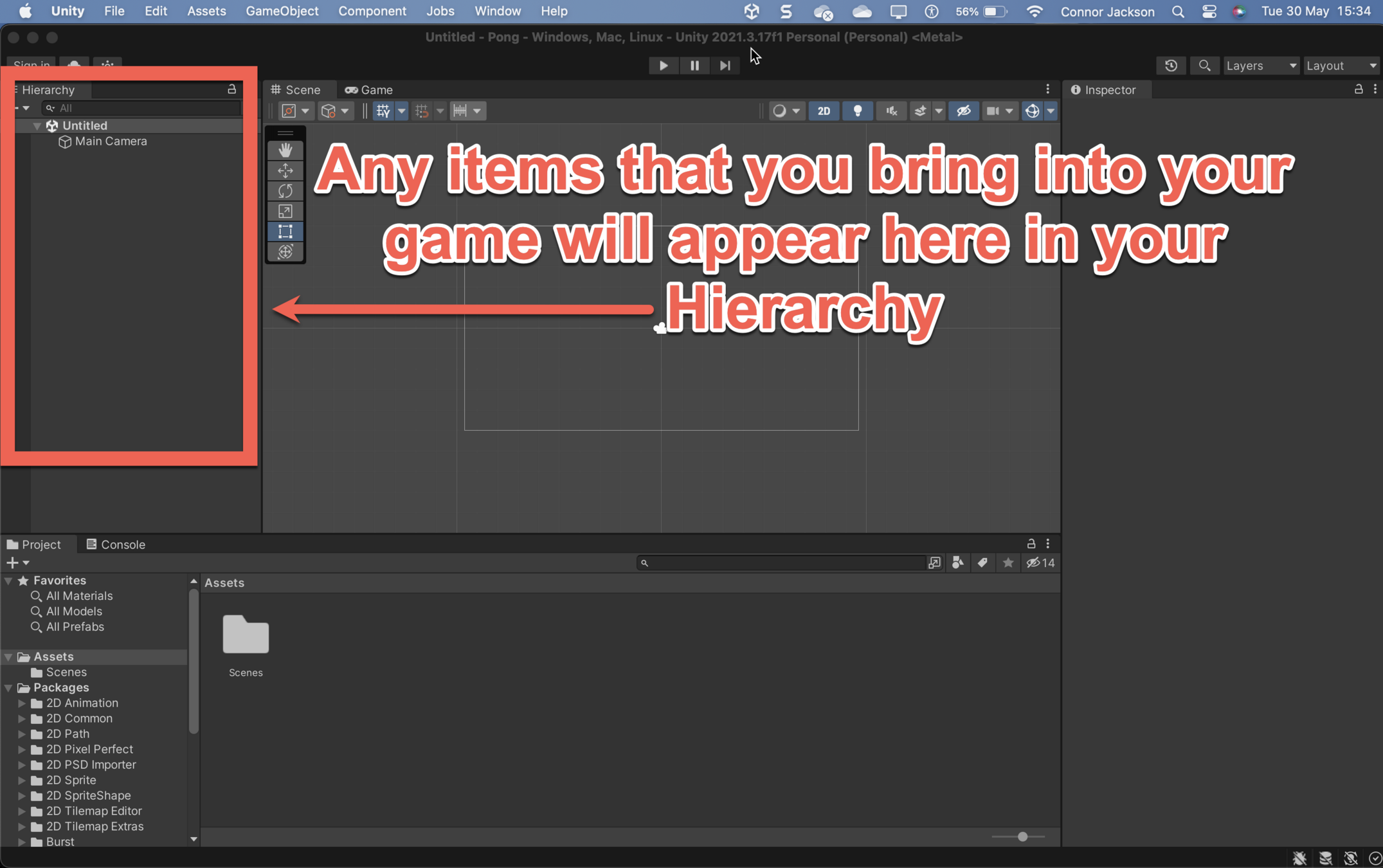Screen dimensions: 1383x868
Task: Switch to the Game tab
Action: click(x=369, y=90)
